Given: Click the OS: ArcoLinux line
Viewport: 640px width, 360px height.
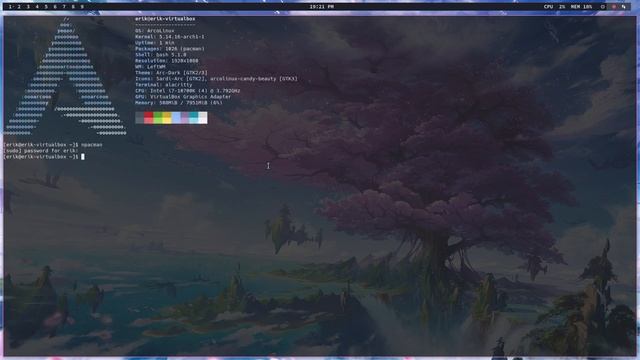Looking at the screenshot, I should point(155,31).
